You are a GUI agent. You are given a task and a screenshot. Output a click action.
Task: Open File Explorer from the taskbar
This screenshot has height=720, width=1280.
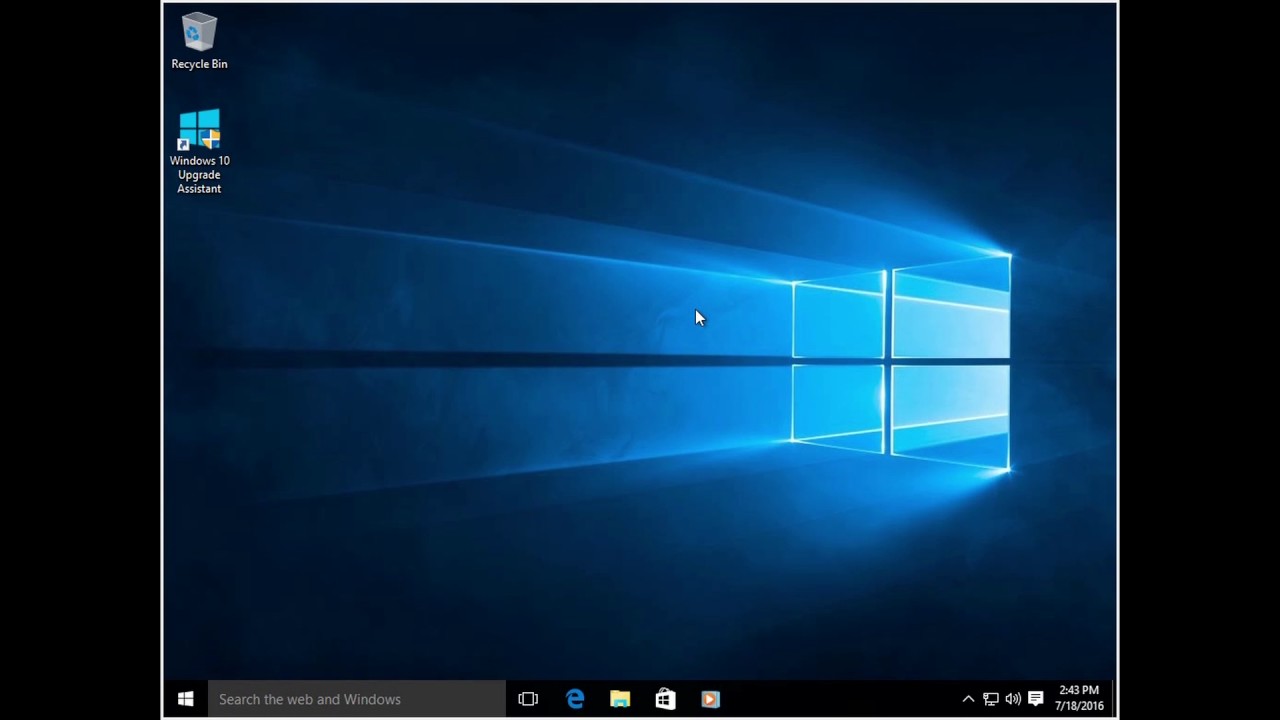pos(620,699)
